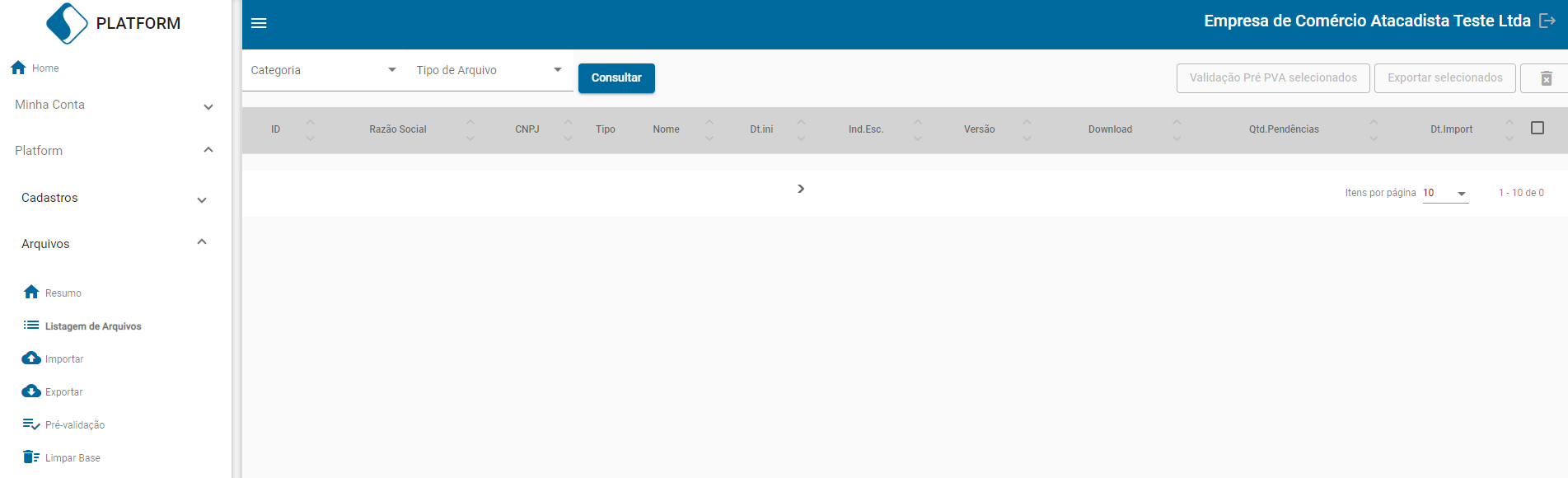The width and height of the screenshot is (1568, 478).
Task: Open the Categoria dropdown
Action: (324, 71)
